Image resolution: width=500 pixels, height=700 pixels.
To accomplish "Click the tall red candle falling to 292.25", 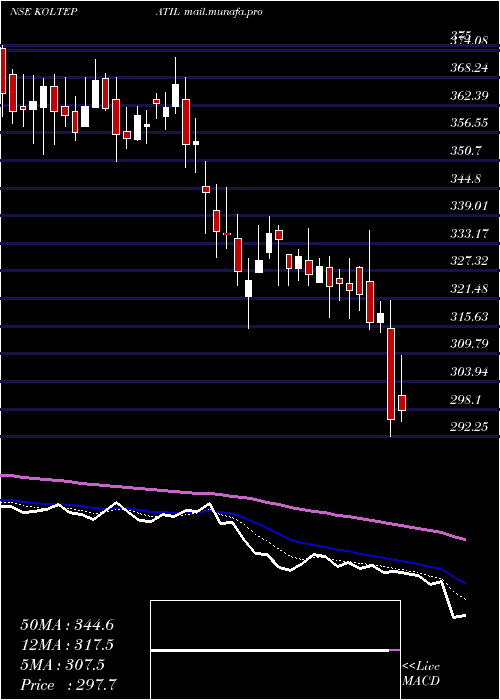I will [391, 374].
